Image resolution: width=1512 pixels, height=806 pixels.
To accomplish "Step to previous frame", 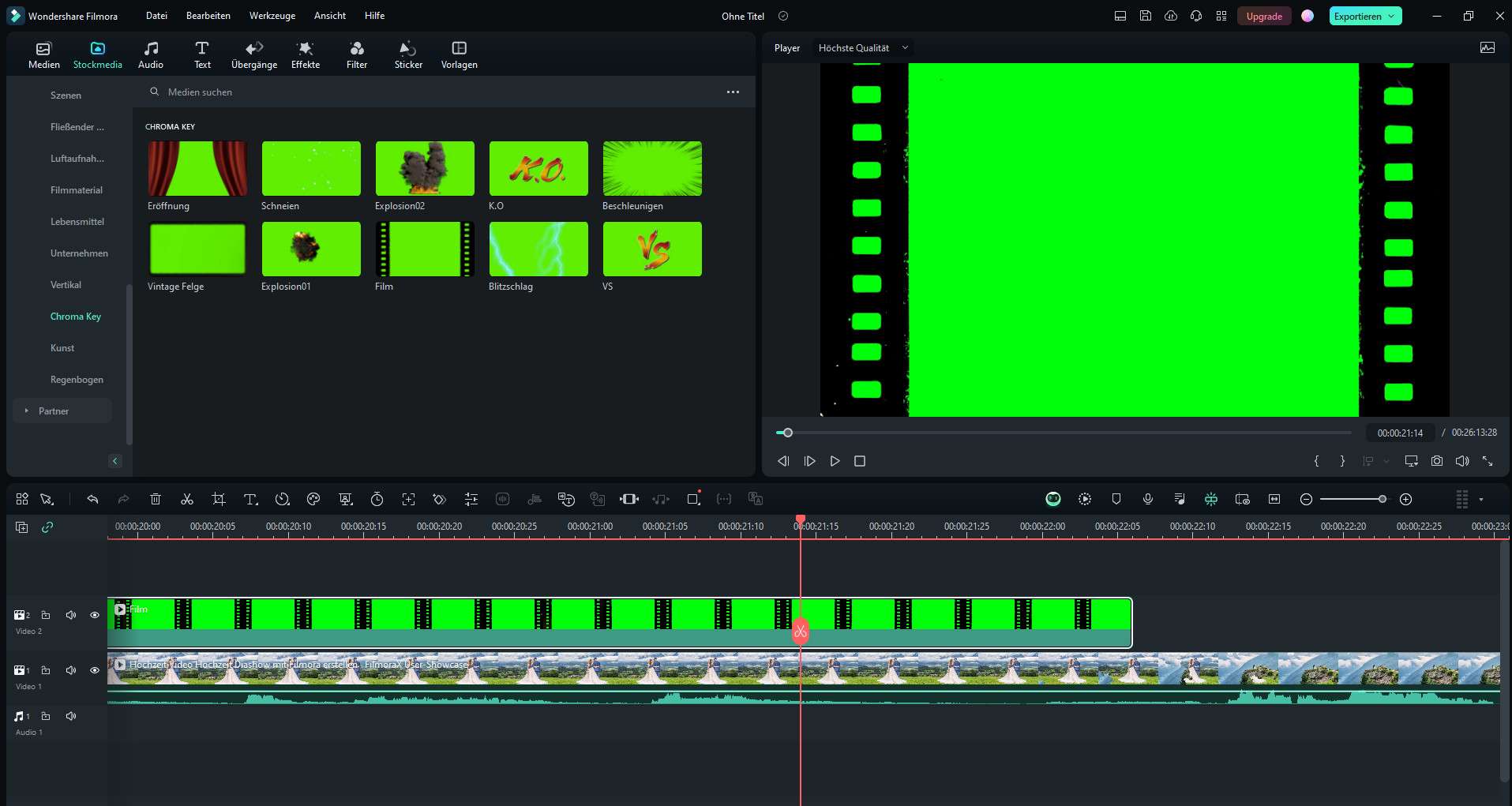I will tap(783, 461).
